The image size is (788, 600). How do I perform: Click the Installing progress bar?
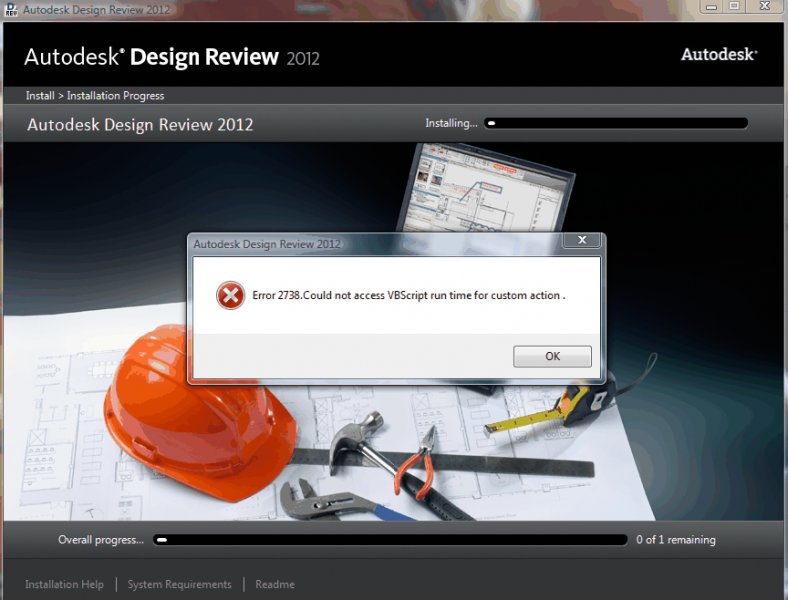click(616, 123)
